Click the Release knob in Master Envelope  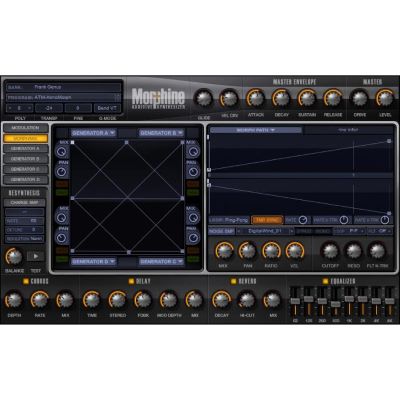click(333, 99)
